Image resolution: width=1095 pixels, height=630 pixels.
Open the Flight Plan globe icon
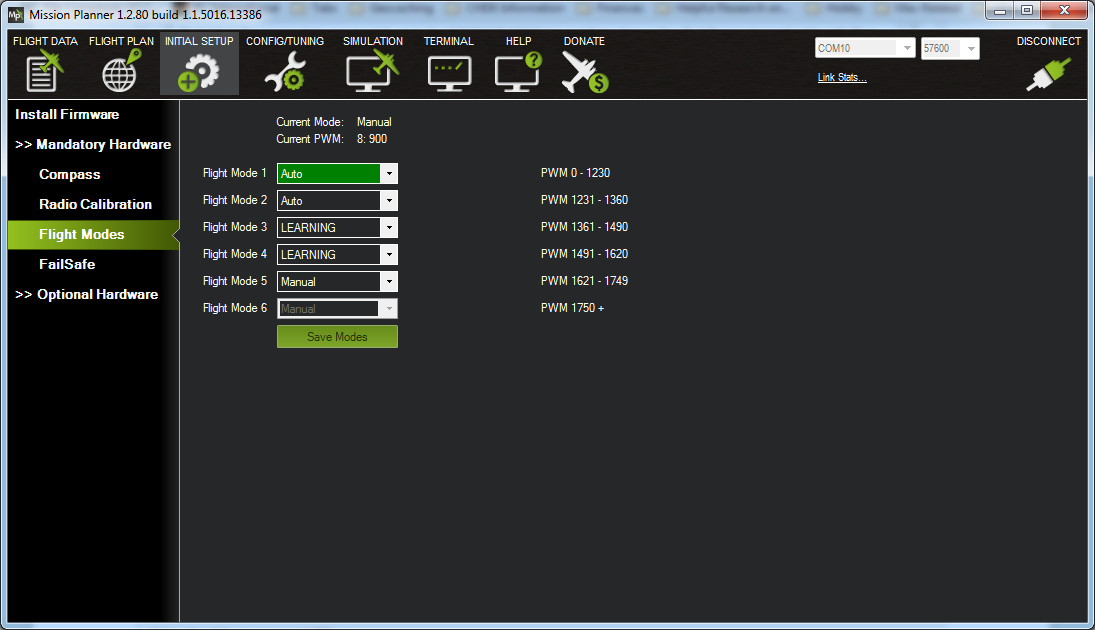122,71
